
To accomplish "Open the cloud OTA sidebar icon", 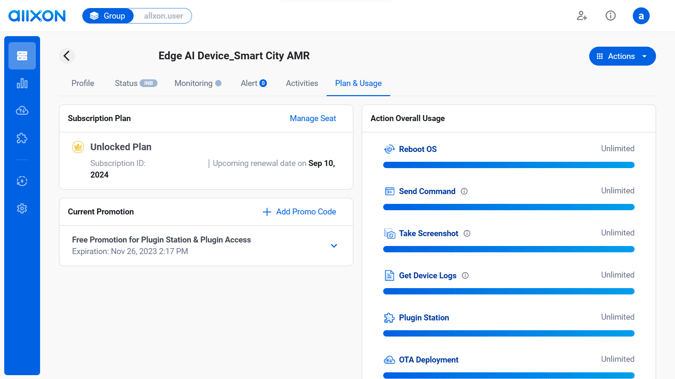I will 22,111.
